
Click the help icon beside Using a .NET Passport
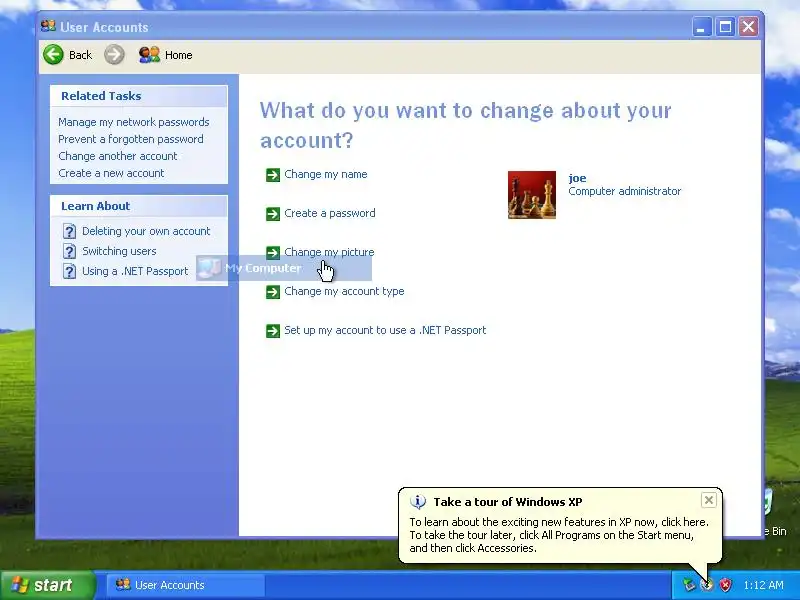click(69, 271)
